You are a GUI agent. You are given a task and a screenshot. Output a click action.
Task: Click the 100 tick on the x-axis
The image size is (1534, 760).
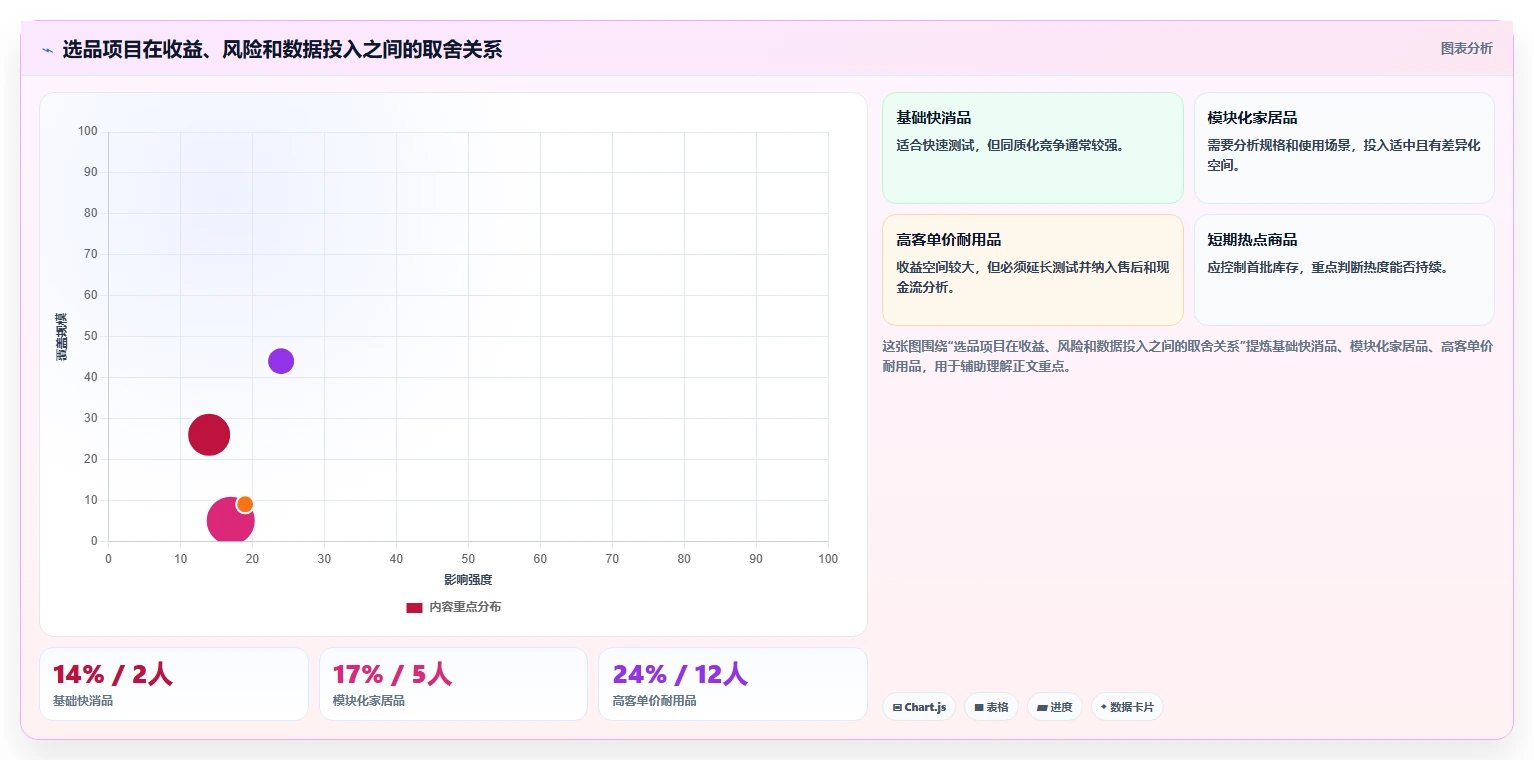(x=828, y=559)
